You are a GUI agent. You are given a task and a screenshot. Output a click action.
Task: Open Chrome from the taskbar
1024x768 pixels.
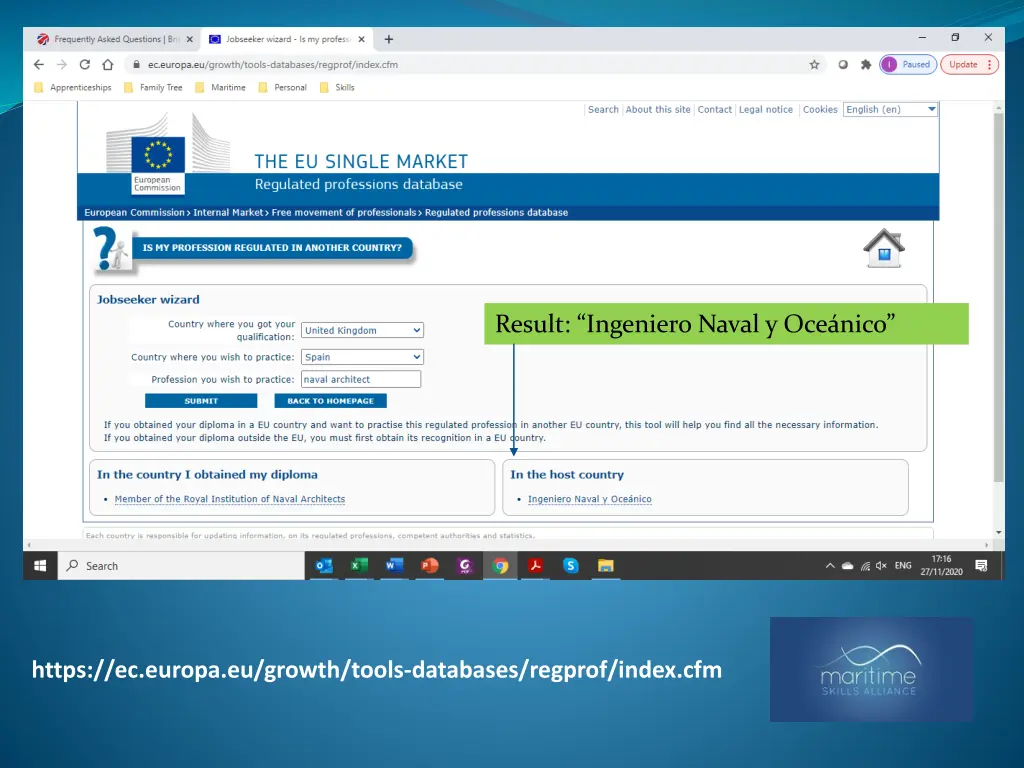[x=500, y=566]
